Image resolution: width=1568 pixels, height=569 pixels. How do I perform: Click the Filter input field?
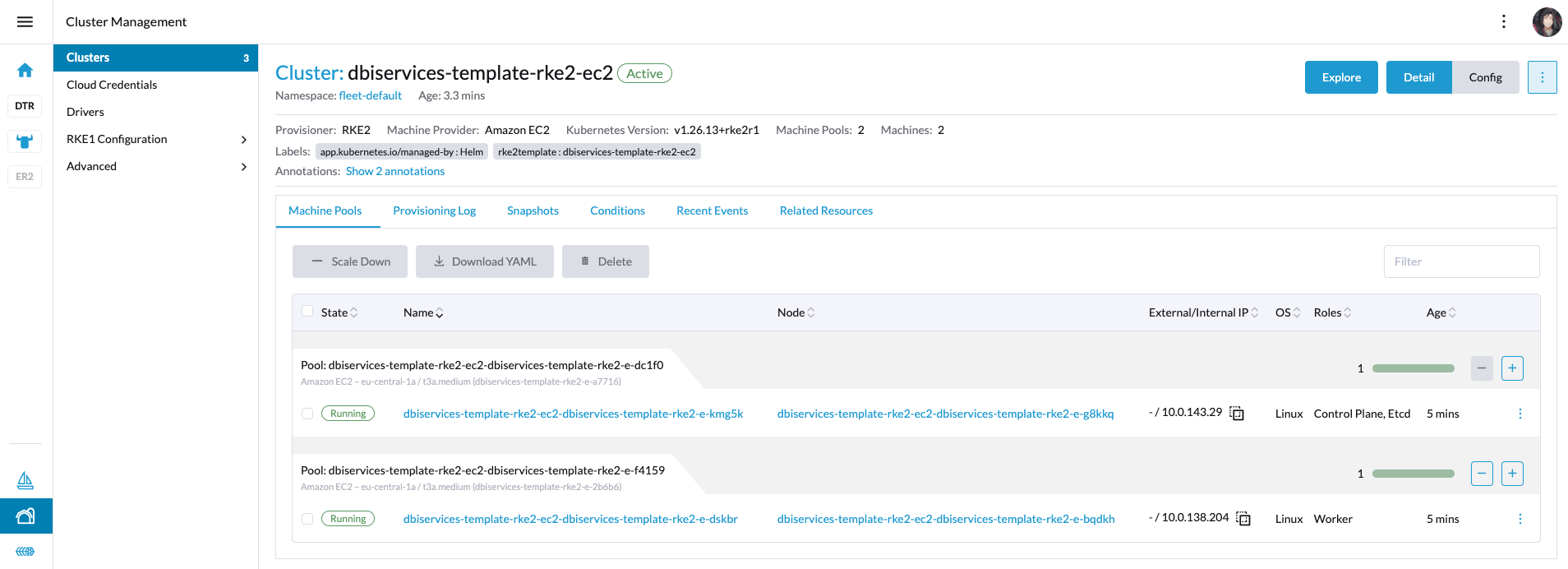click(x=1460, y=261)
